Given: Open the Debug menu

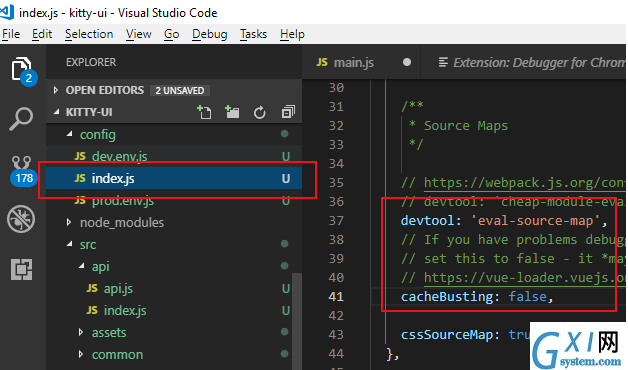Looking at the screenshot, I should (x=209, y=34).
